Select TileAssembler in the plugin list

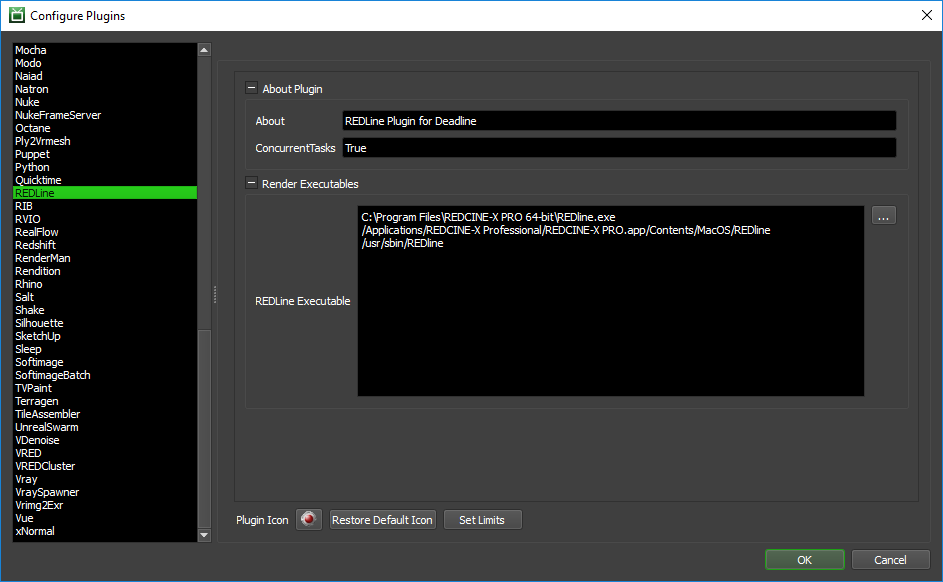coord(105,414)
